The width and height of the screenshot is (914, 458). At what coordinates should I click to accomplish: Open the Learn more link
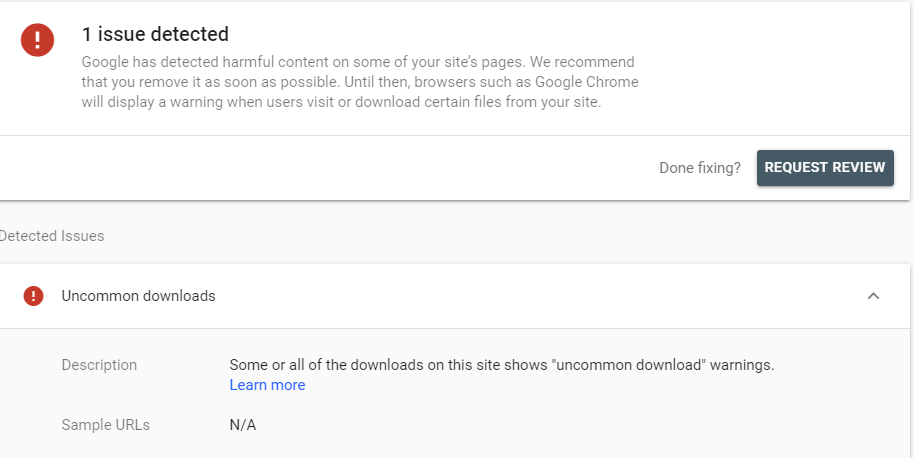tap(267, 385)
